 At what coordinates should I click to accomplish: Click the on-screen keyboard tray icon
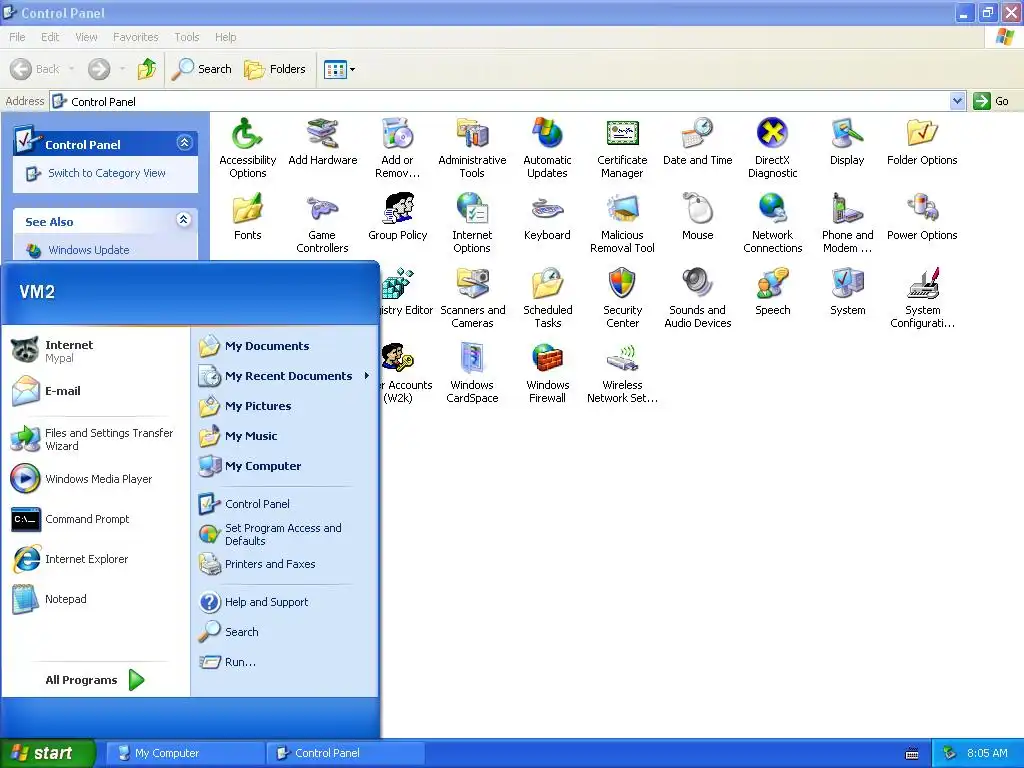(912, 754)
